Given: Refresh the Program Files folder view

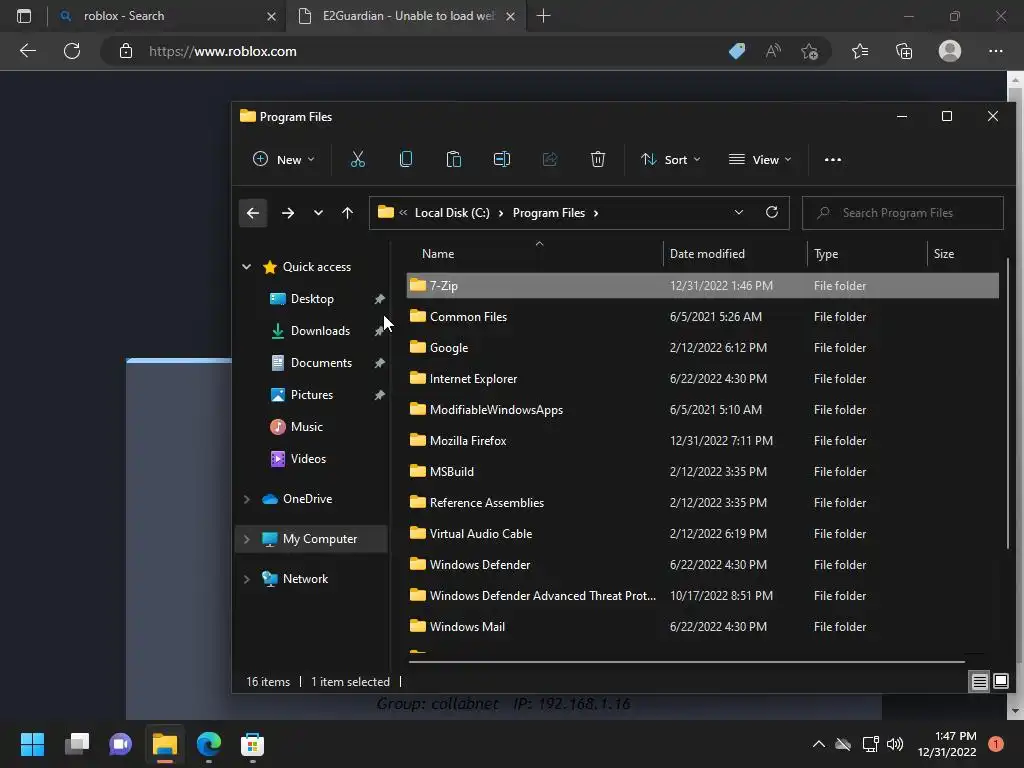Looking at the screenshot, I should tap(771, 212).
